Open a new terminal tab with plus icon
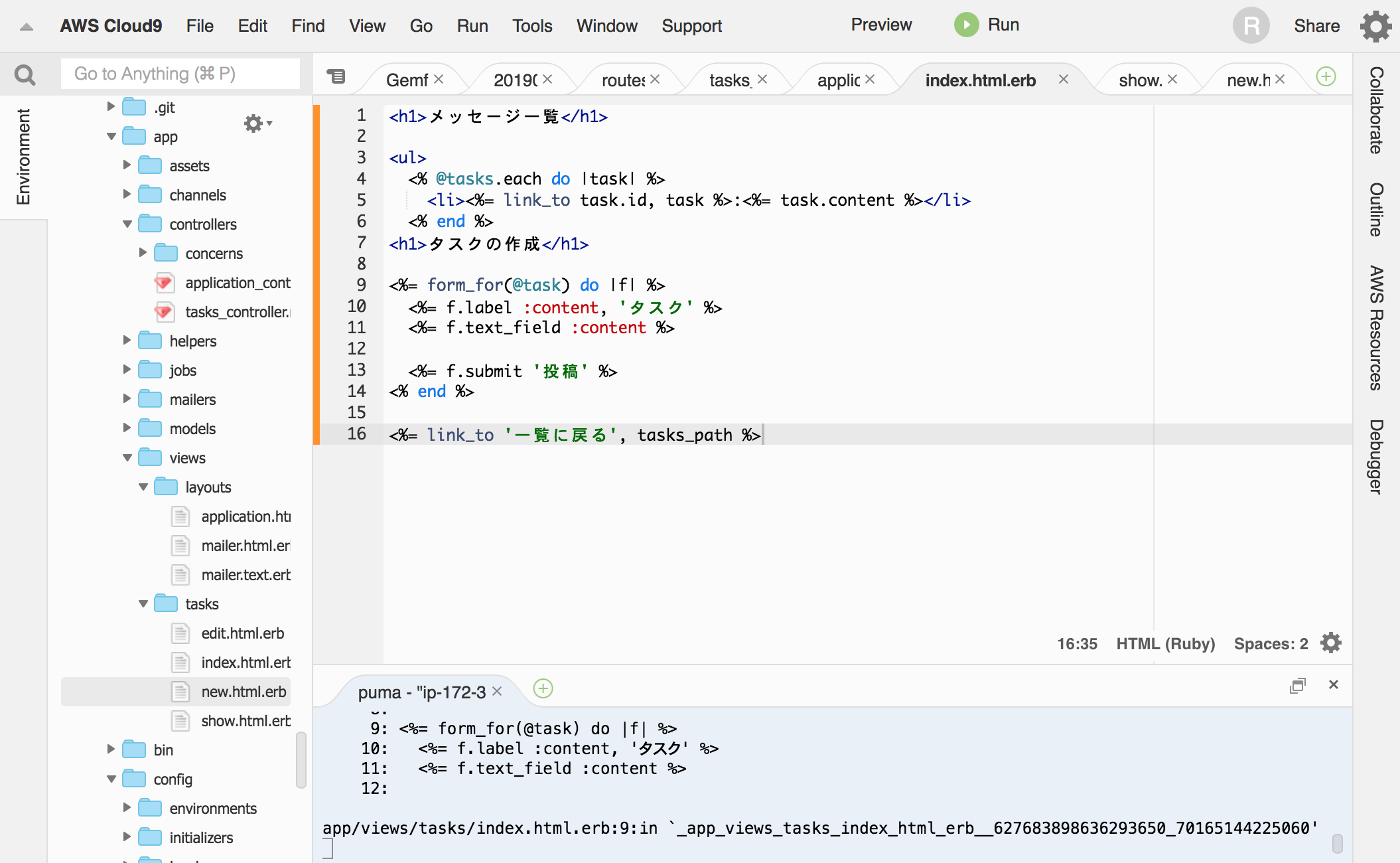This screenshot has width=1400, height=863. tap(543, 688)
